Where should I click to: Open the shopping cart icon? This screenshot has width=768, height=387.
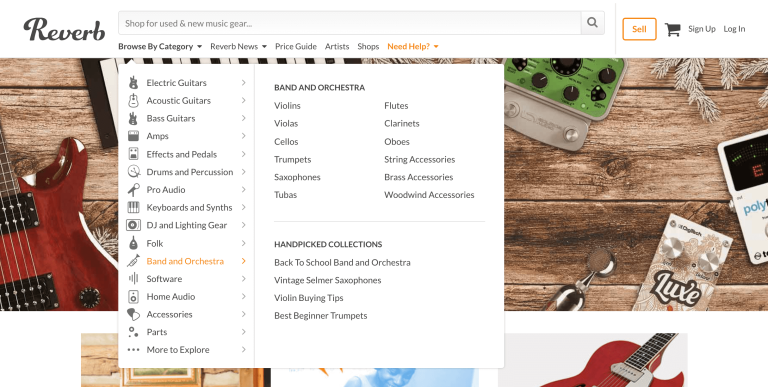tap(672, 29)
